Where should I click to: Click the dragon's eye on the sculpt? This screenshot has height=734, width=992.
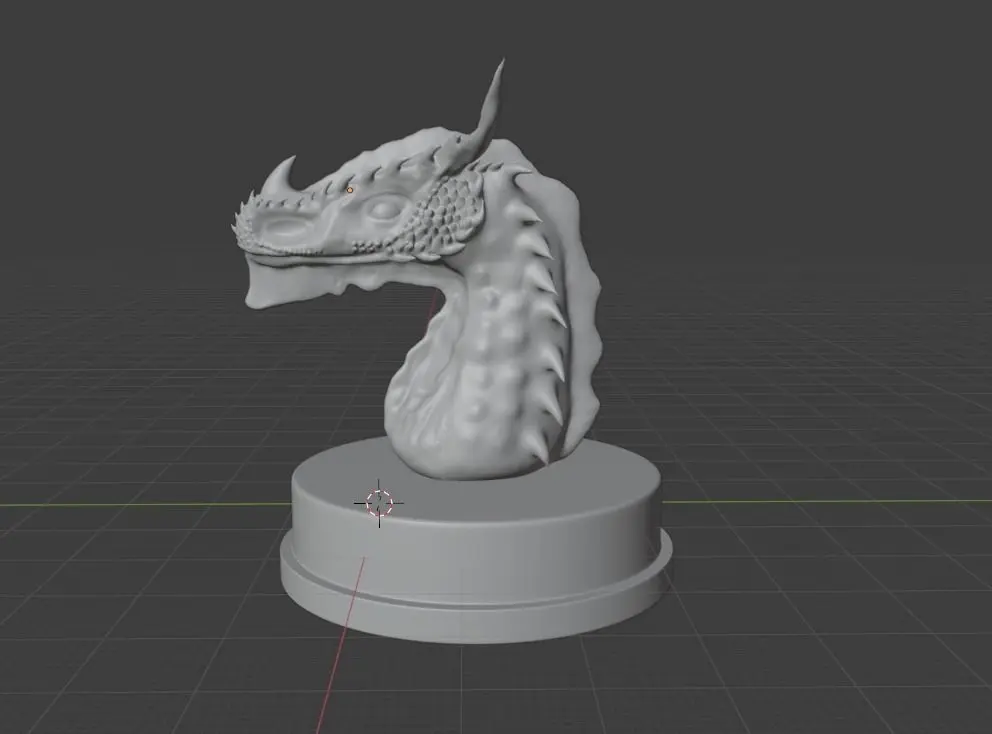tap(384, 208)
